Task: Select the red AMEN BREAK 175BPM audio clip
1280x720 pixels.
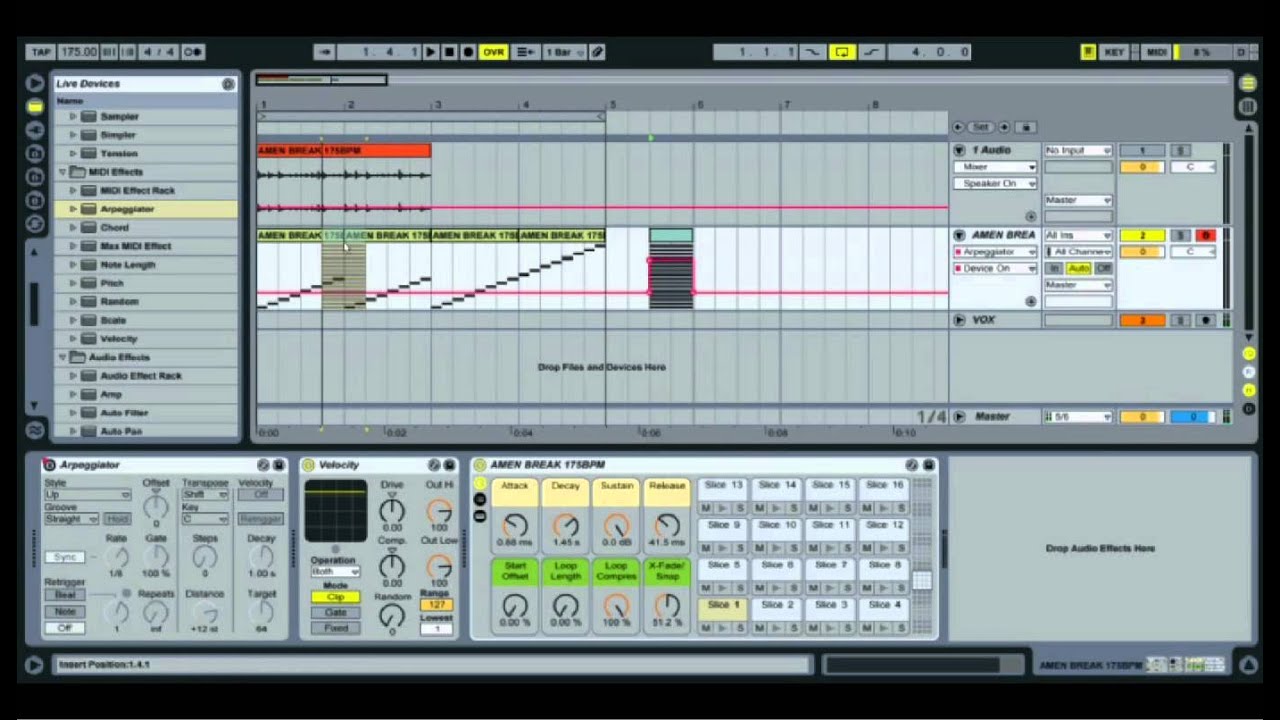Action: (344, 151)
